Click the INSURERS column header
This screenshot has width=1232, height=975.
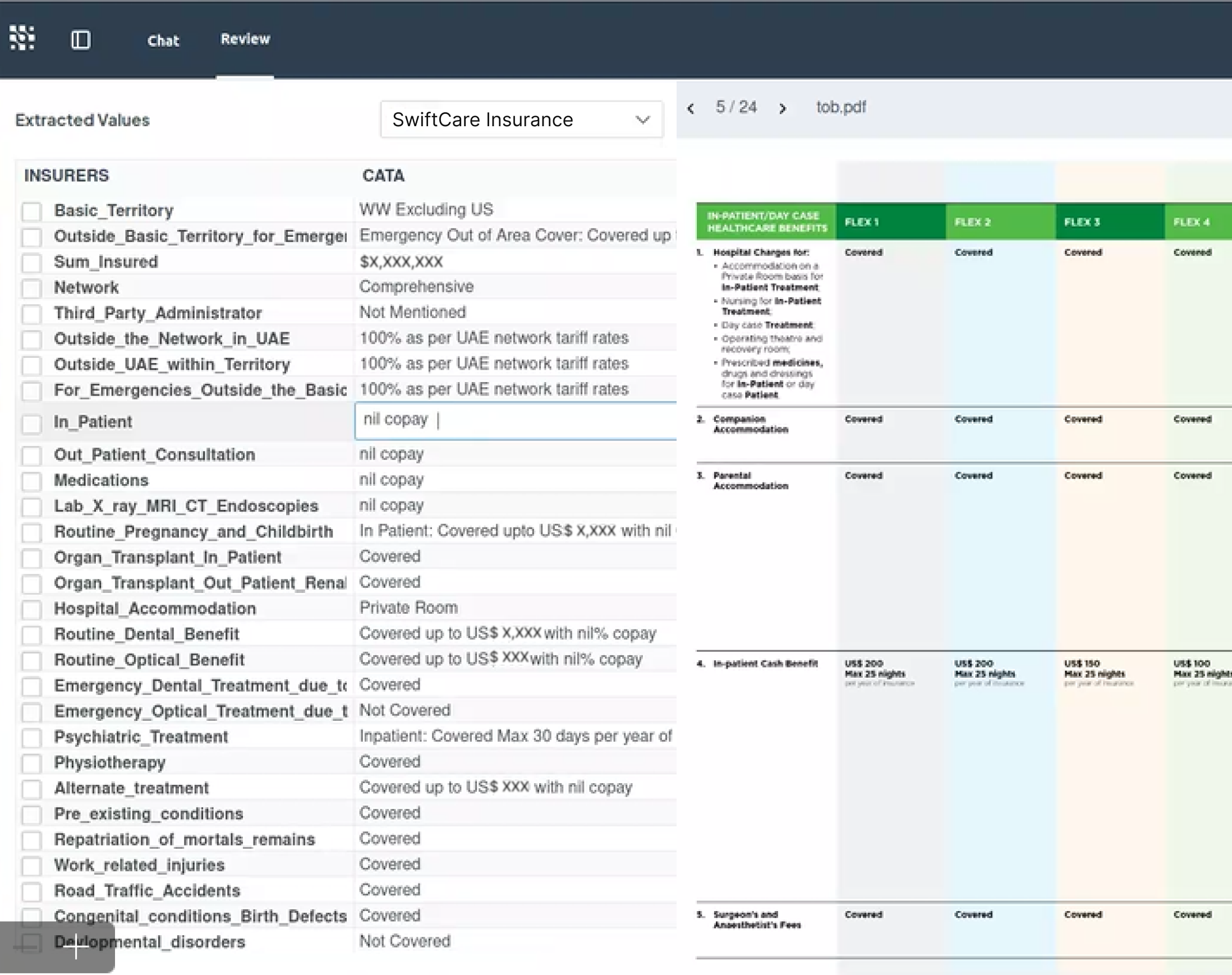coord(66,175)
